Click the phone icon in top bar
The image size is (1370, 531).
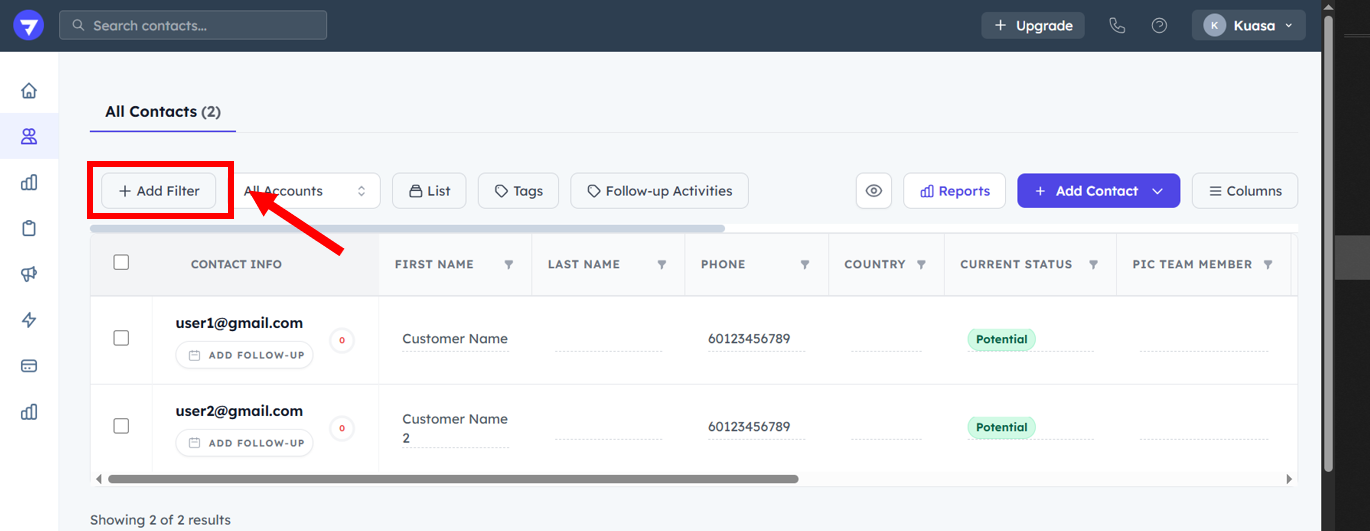[1117, 26]
